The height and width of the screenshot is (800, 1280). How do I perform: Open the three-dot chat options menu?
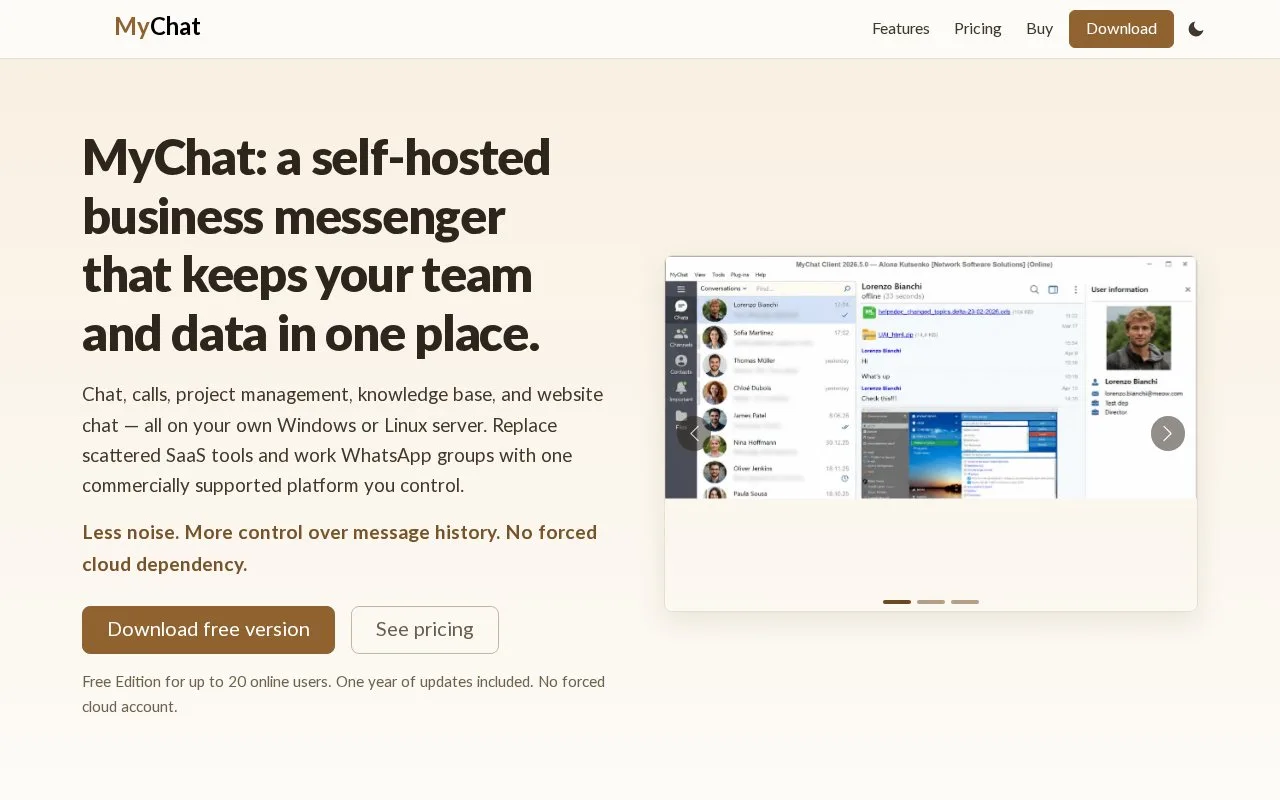1074,289
